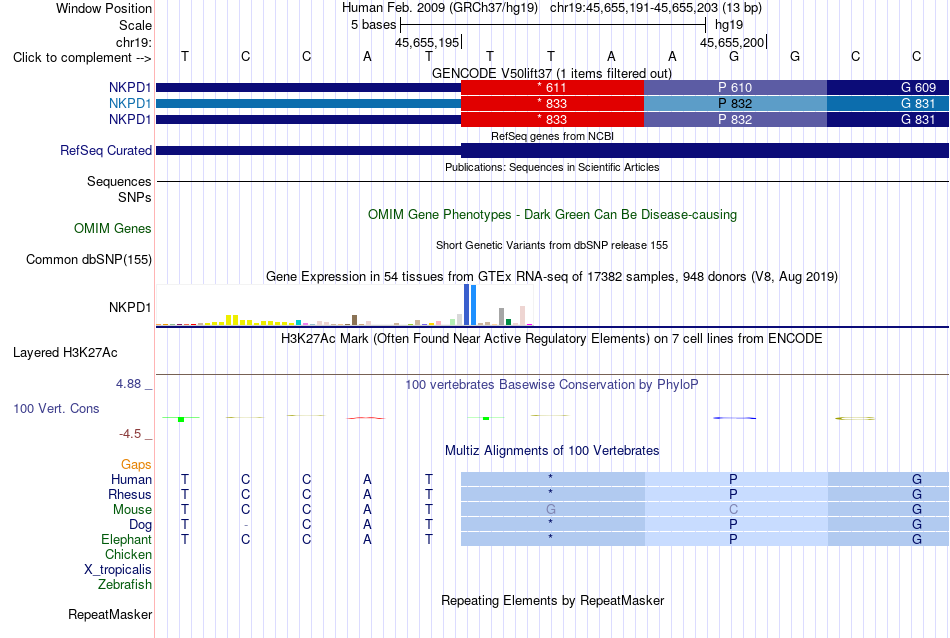
Task: Click the '5 bases' scale bar label
Action: point(373,25)
